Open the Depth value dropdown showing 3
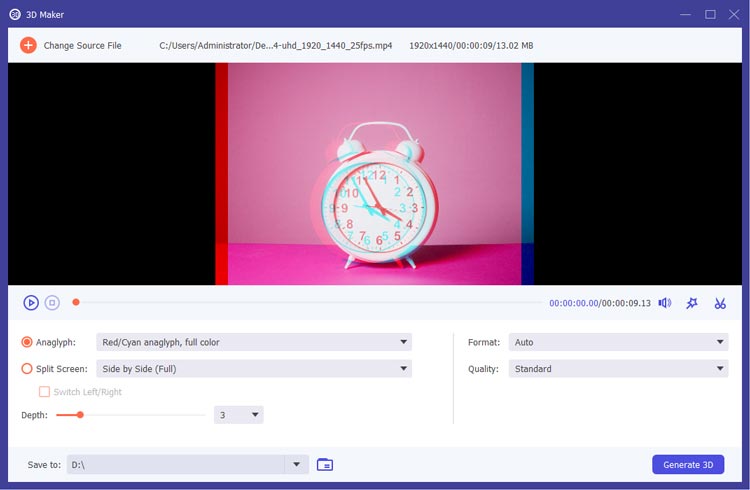 [x=238, y=415]
